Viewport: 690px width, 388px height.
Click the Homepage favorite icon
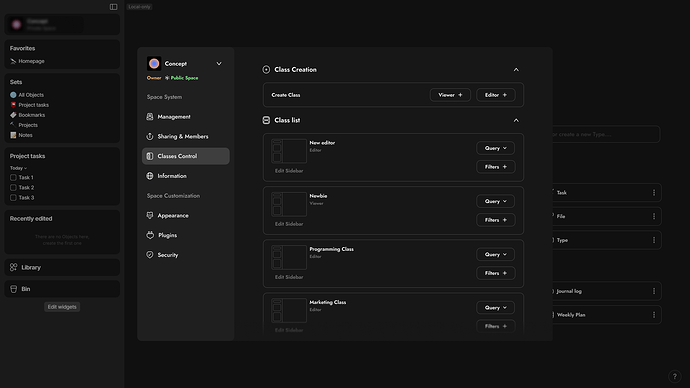point(13,61)
